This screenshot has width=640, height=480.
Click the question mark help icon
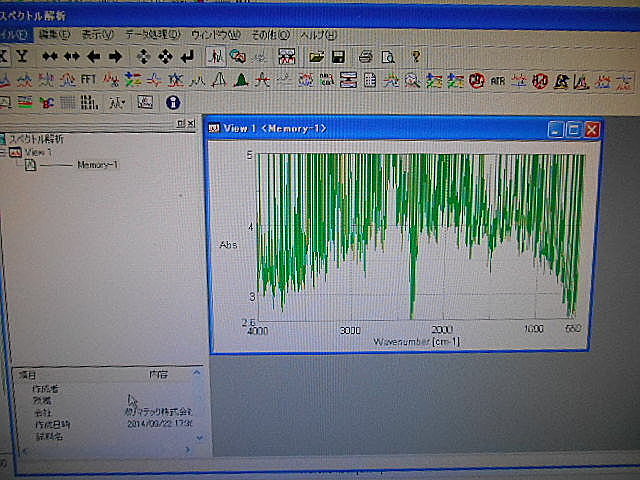[416, 56]
